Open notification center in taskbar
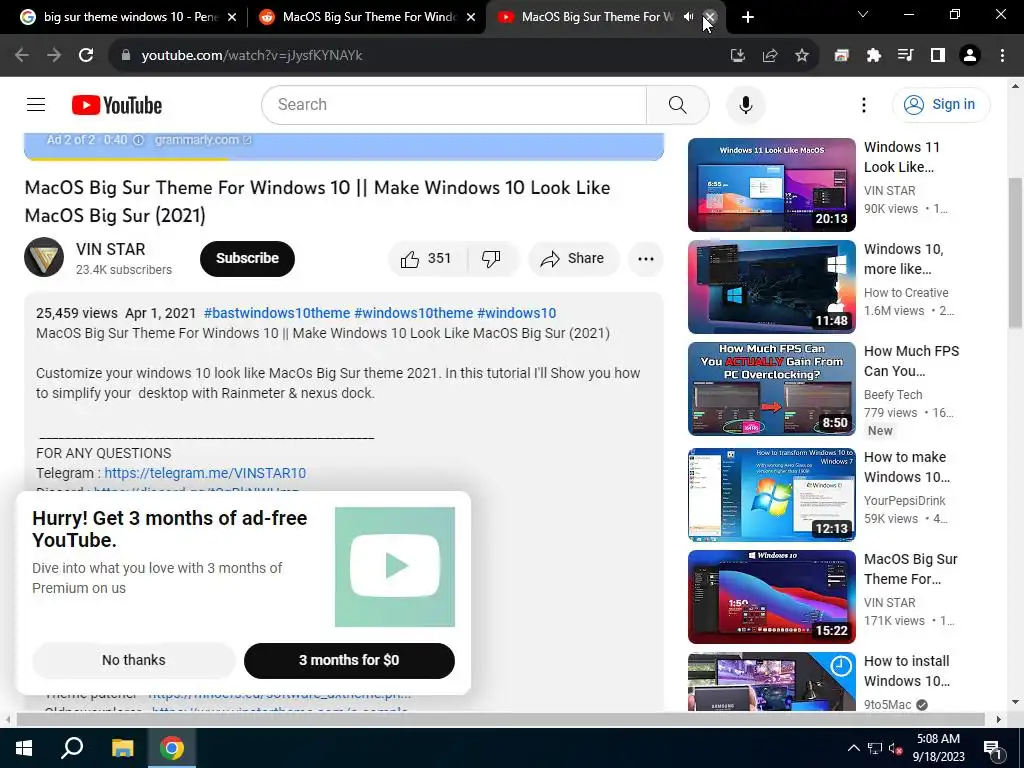The image size is (1024, 768). pyautogui.click(x=993, y=748)
